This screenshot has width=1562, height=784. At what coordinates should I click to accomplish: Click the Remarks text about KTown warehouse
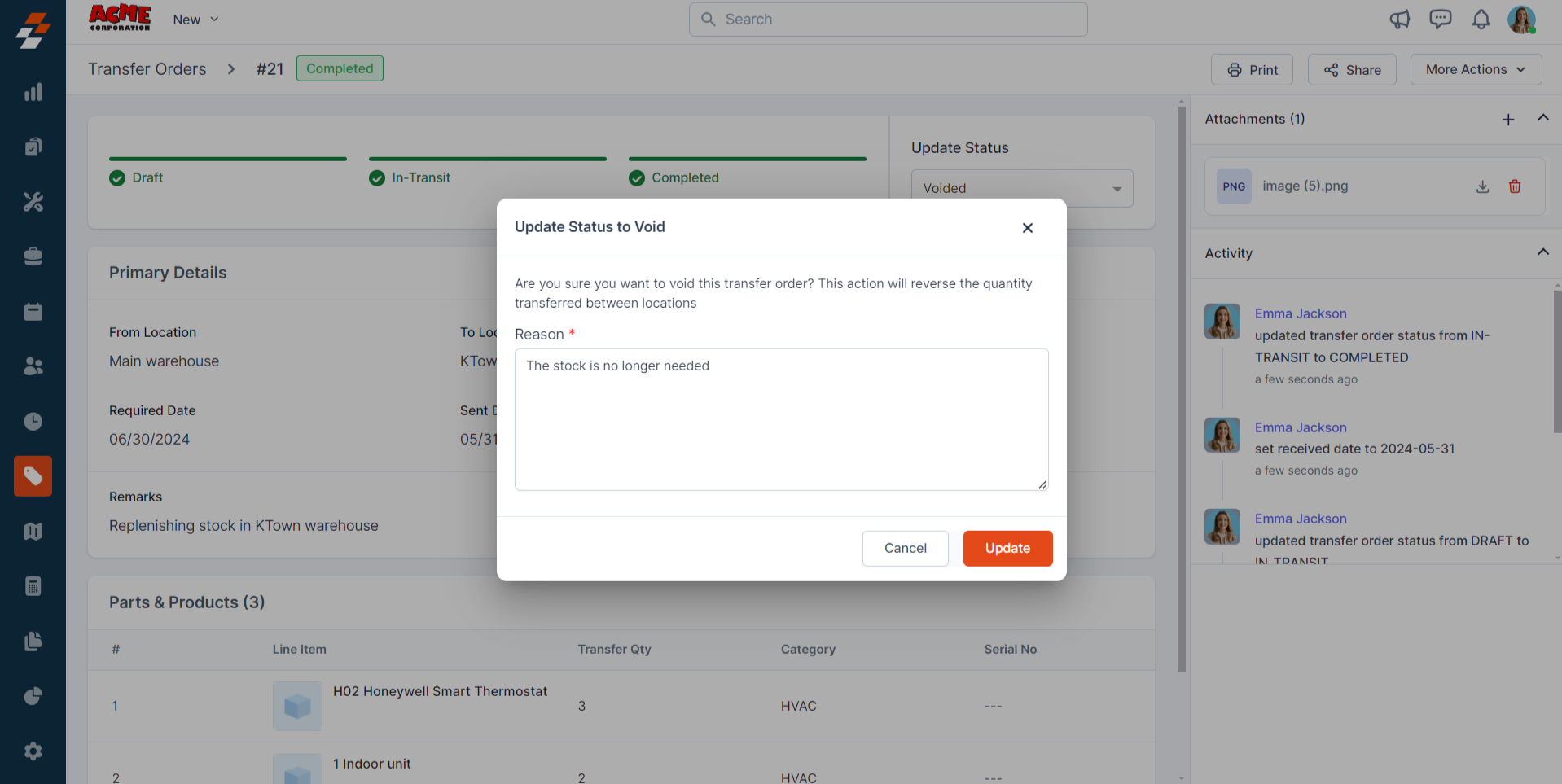pos(244,526)
